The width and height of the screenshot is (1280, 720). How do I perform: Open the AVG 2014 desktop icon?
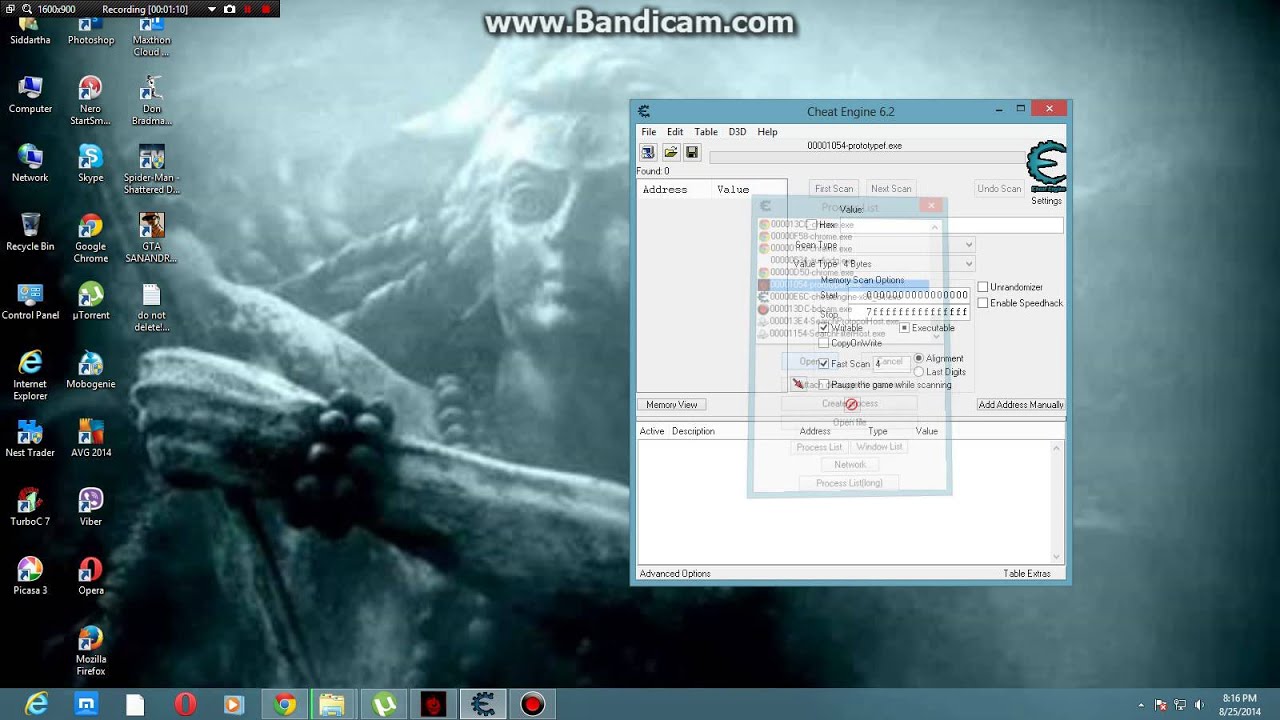91,438
